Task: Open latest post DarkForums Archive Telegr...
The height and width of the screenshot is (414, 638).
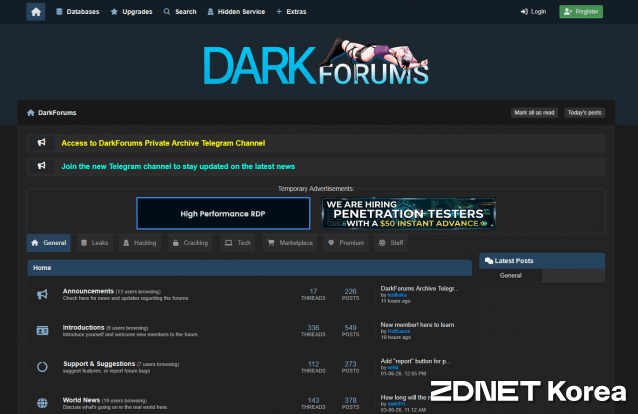Action: click(420, 288)
